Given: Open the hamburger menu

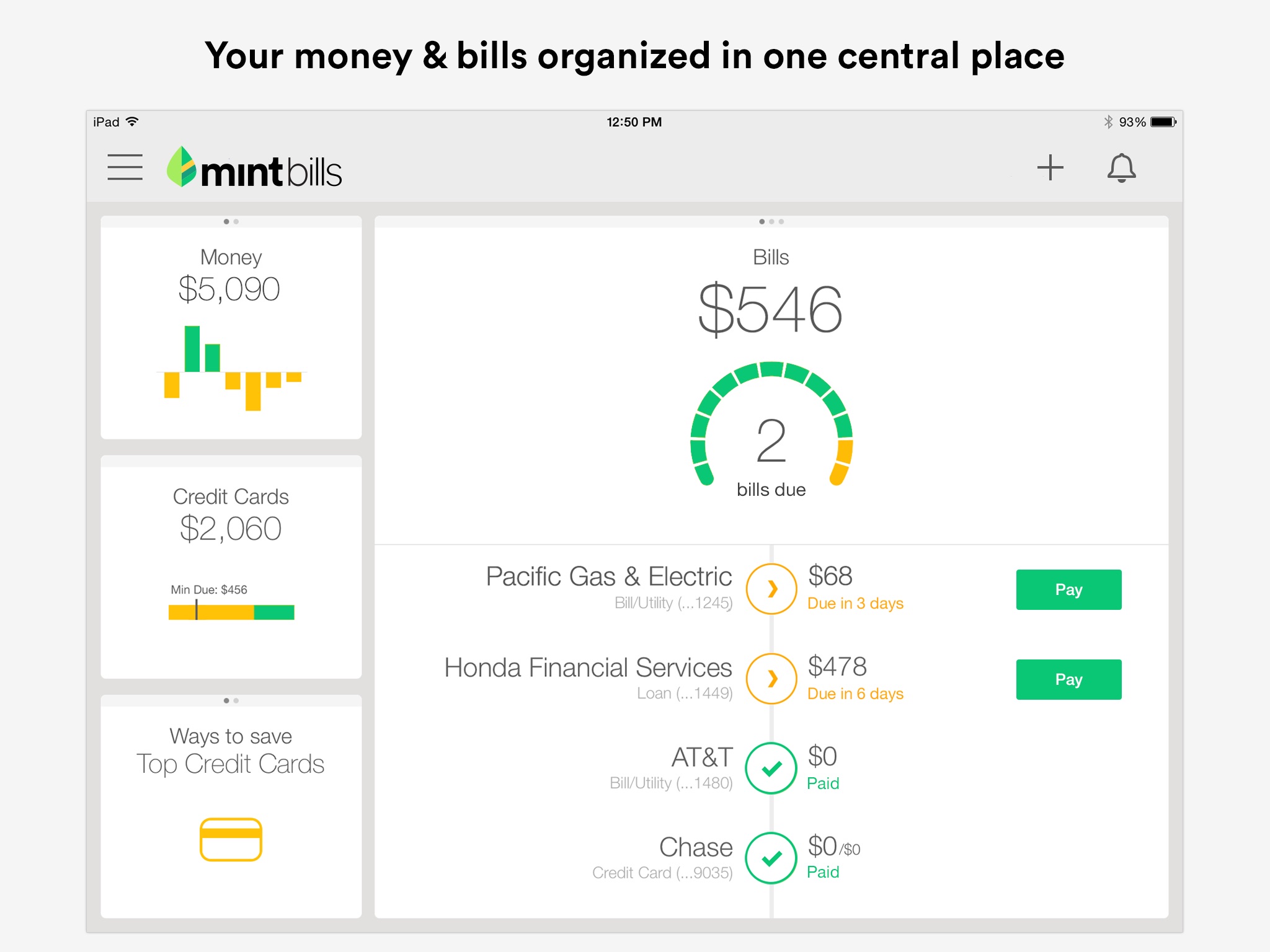Looking at the screenshot, I should coord(125,167).
